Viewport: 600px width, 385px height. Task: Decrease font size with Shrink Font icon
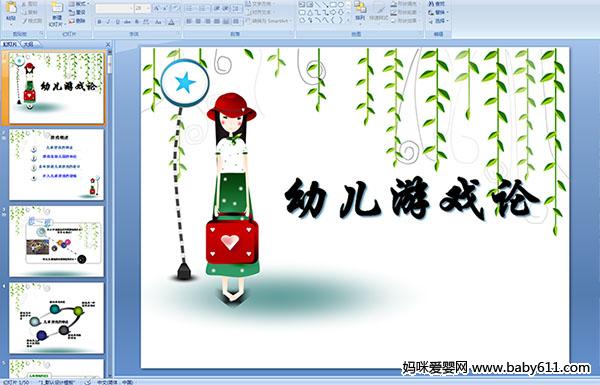coord(166,8)
